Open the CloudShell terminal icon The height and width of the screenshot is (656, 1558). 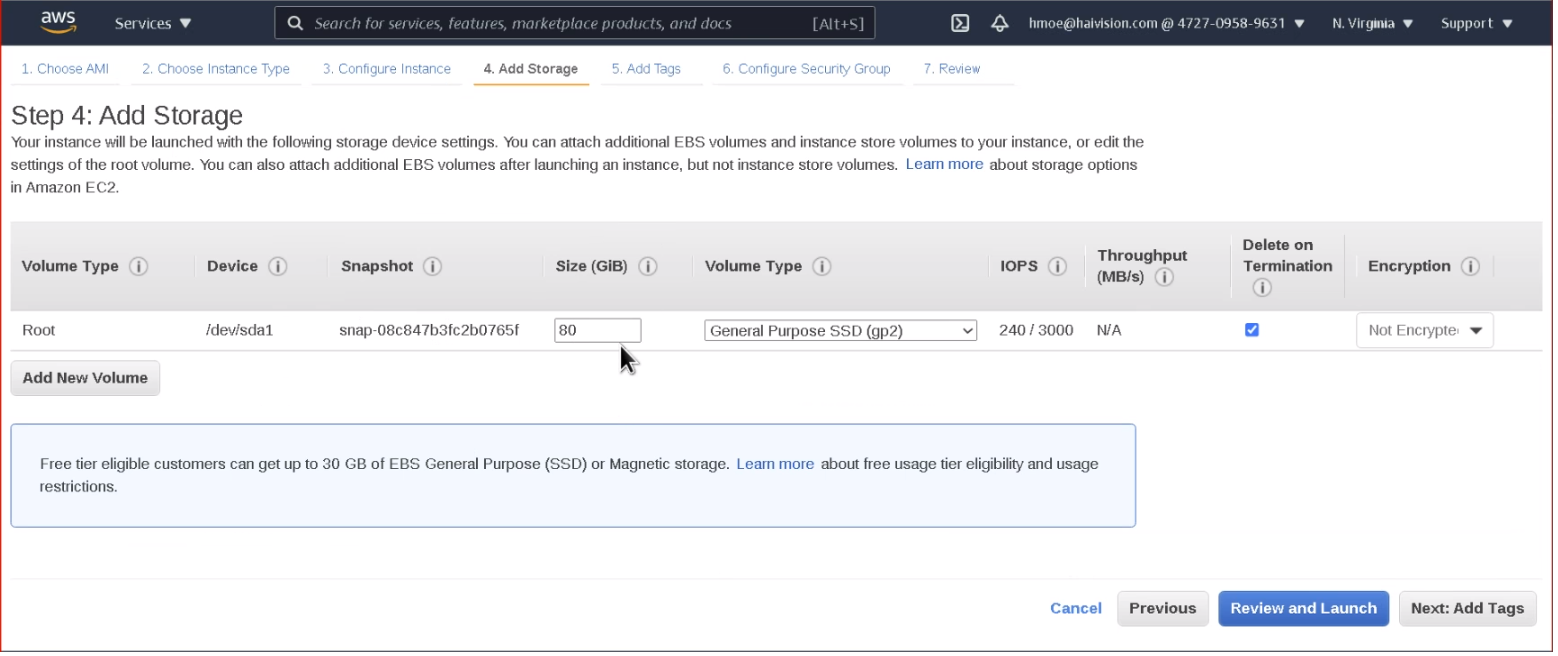(960, 23)
